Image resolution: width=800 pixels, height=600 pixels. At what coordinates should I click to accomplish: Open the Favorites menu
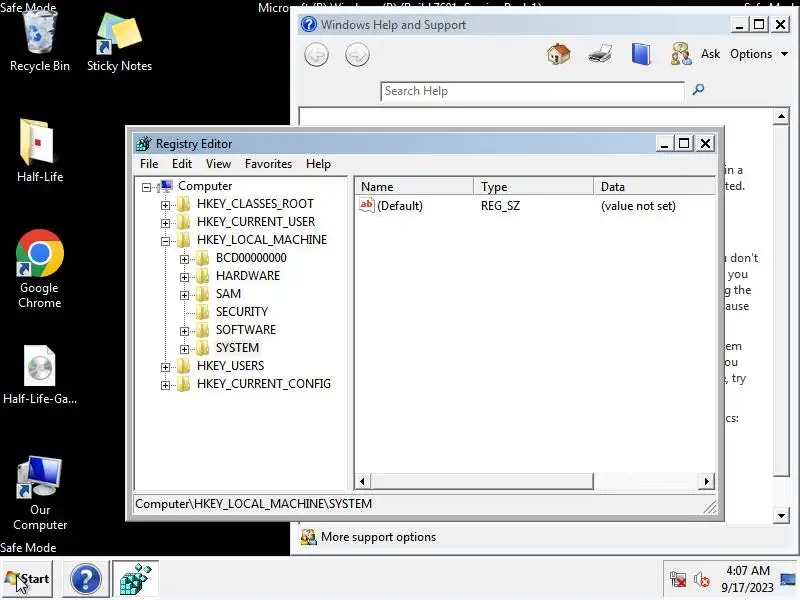(268, 164)
